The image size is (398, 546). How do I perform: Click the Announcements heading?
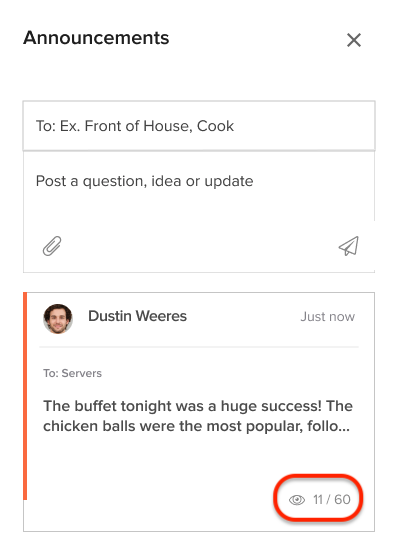pyautogui.click(x=96, y=38)
